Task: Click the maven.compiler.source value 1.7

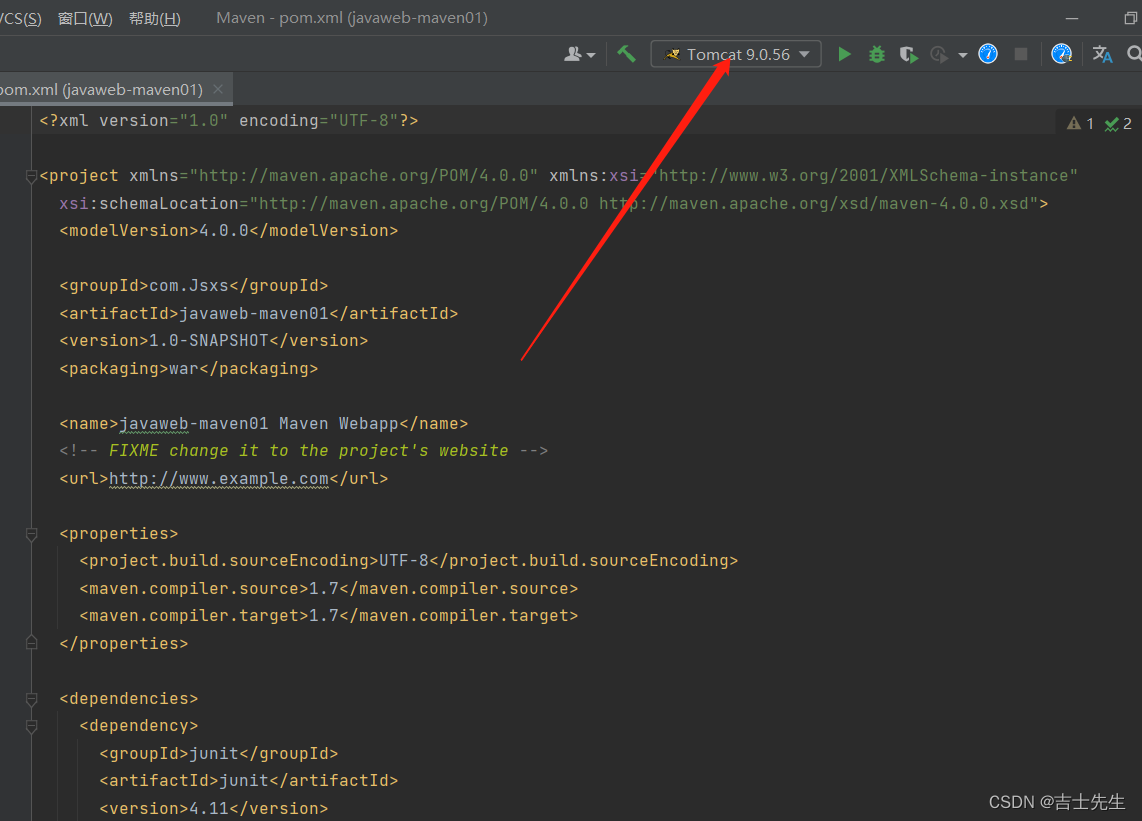Action: tap(324, 589)
